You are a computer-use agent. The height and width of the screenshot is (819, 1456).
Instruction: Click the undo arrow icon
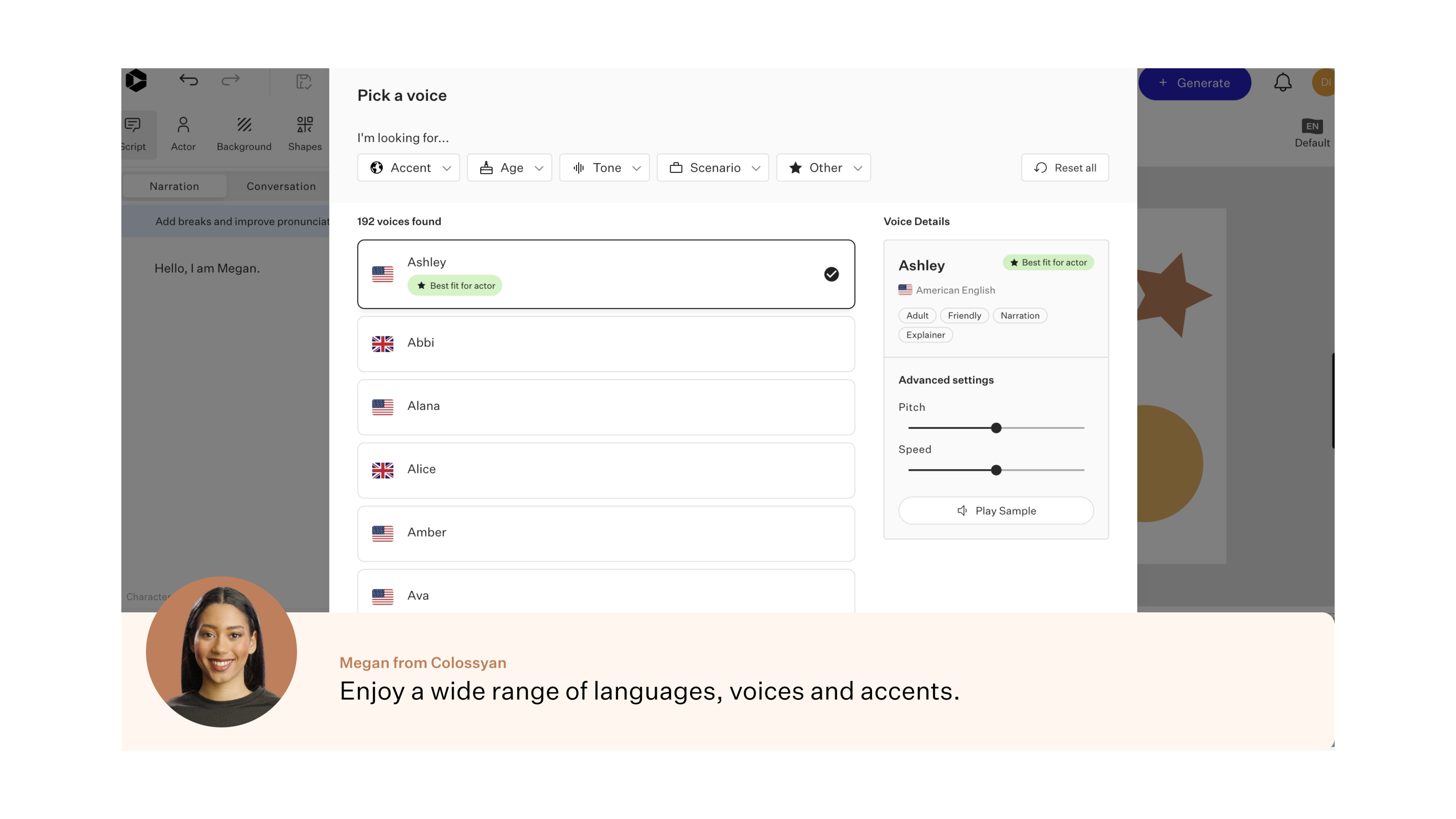click(189, 80)
